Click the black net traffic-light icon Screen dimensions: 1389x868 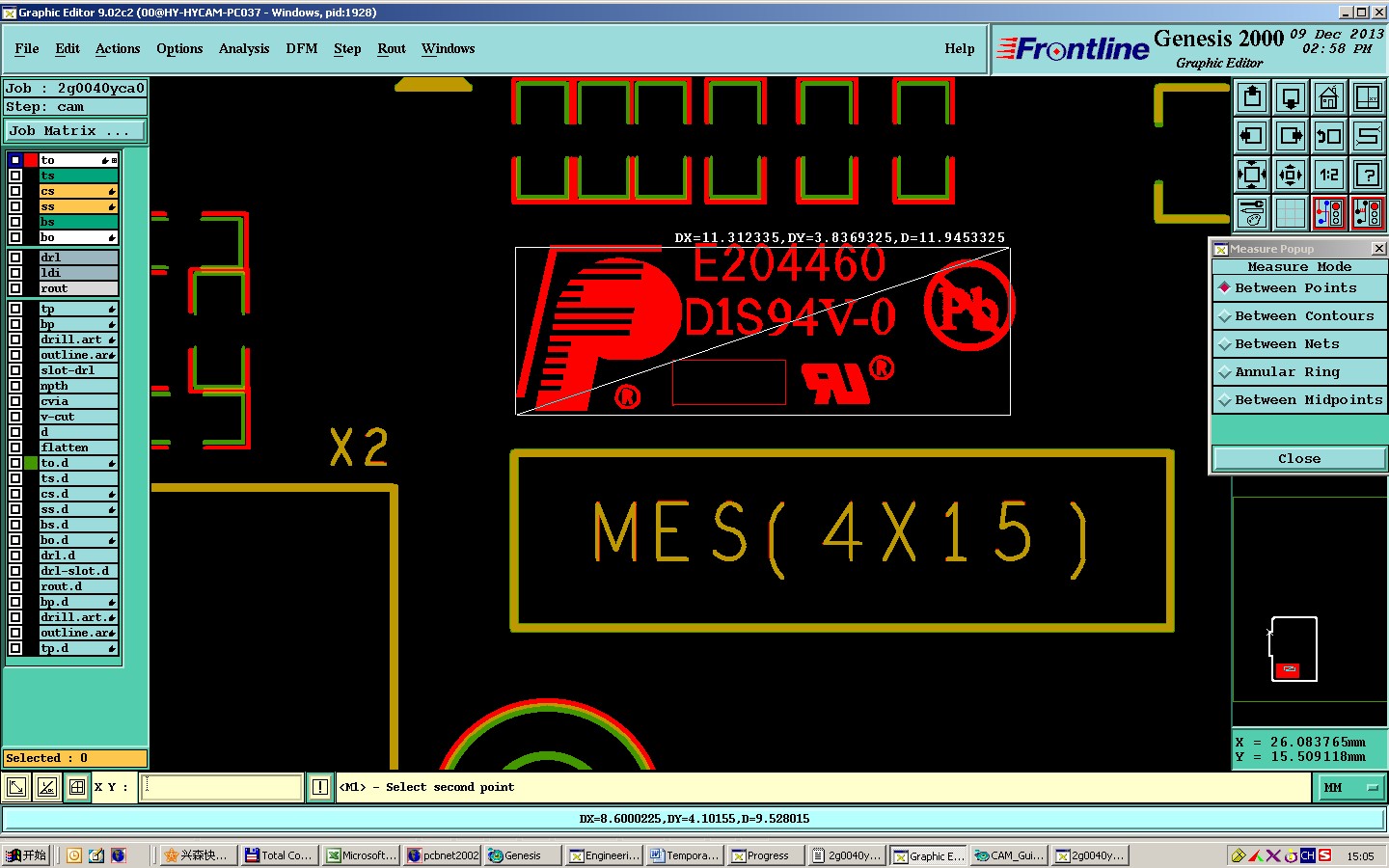tap(1368, 213)
